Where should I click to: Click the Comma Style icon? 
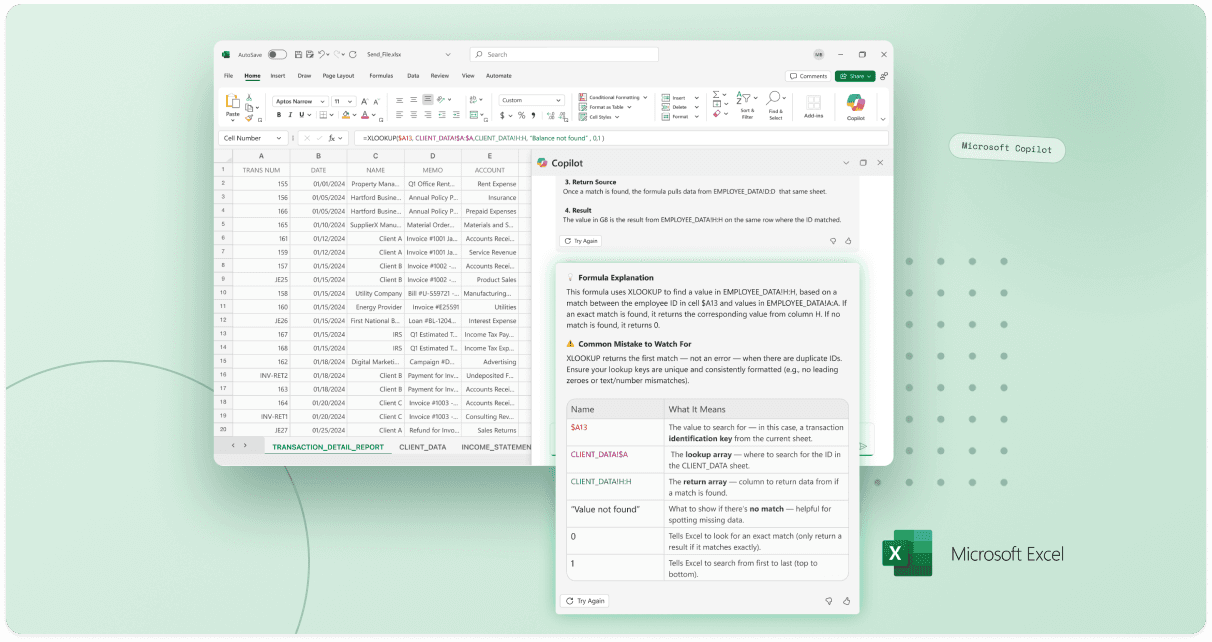click(533, 115)
